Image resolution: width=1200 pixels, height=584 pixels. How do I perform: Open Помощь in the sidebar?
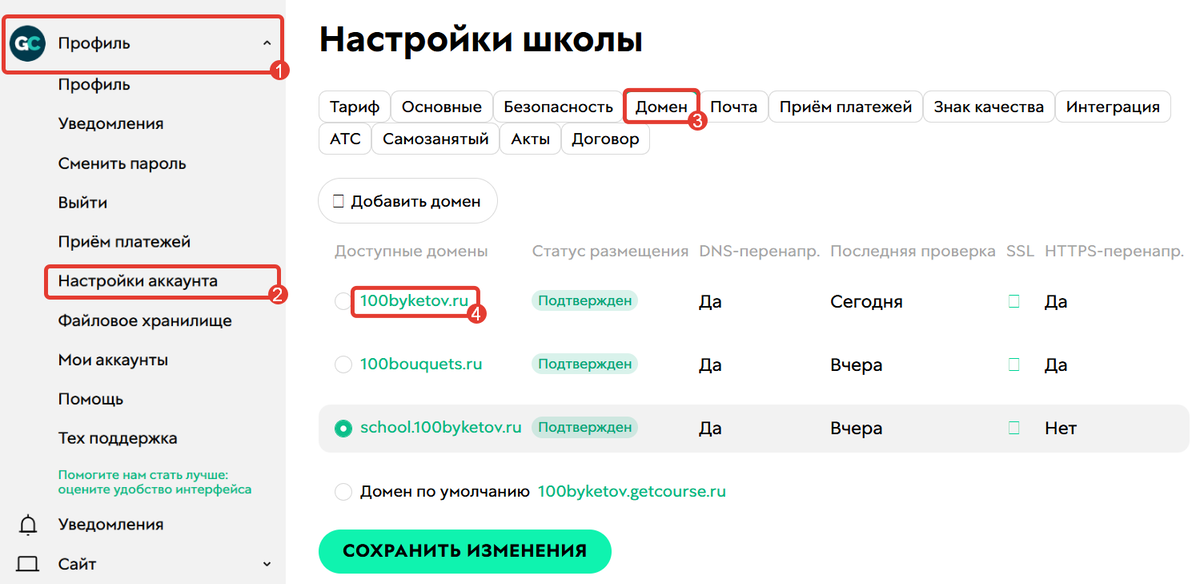click(x=91, y=399)
